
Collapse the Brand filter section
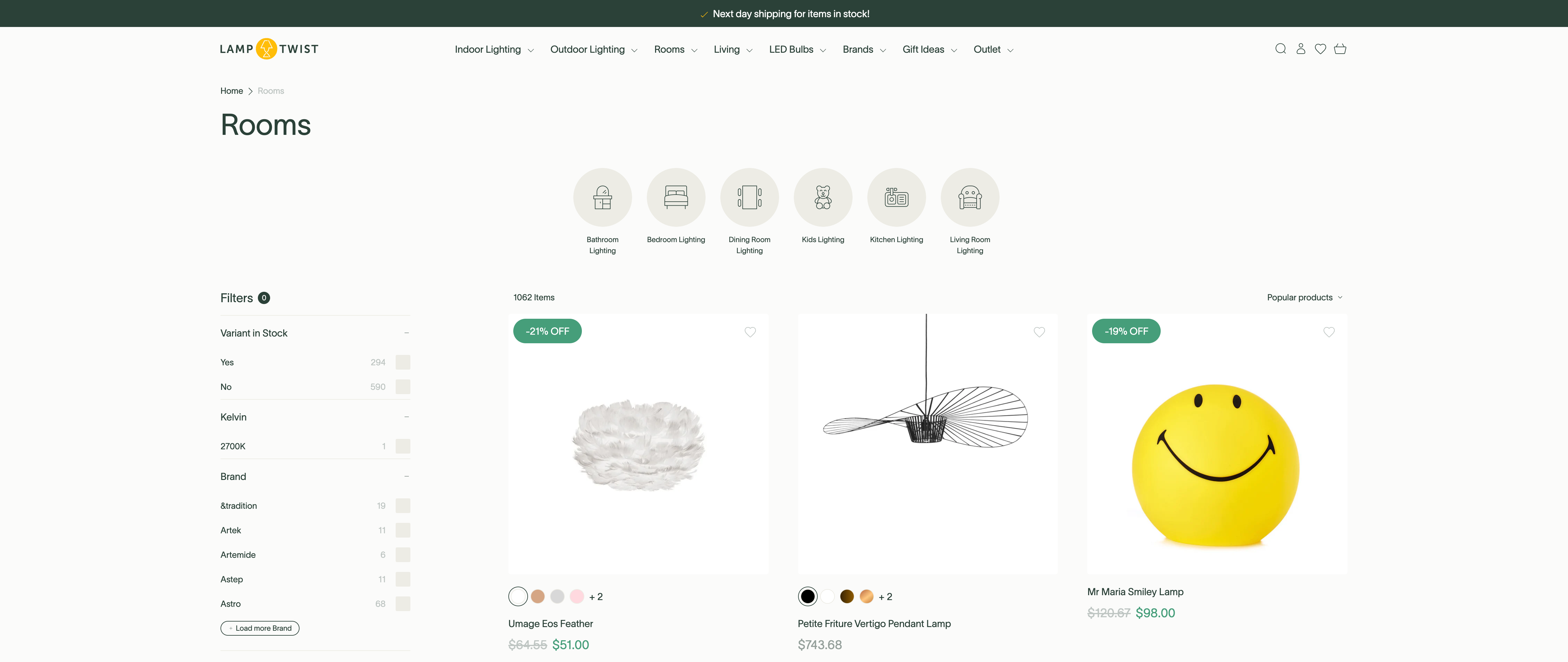(x=406, y=476)
